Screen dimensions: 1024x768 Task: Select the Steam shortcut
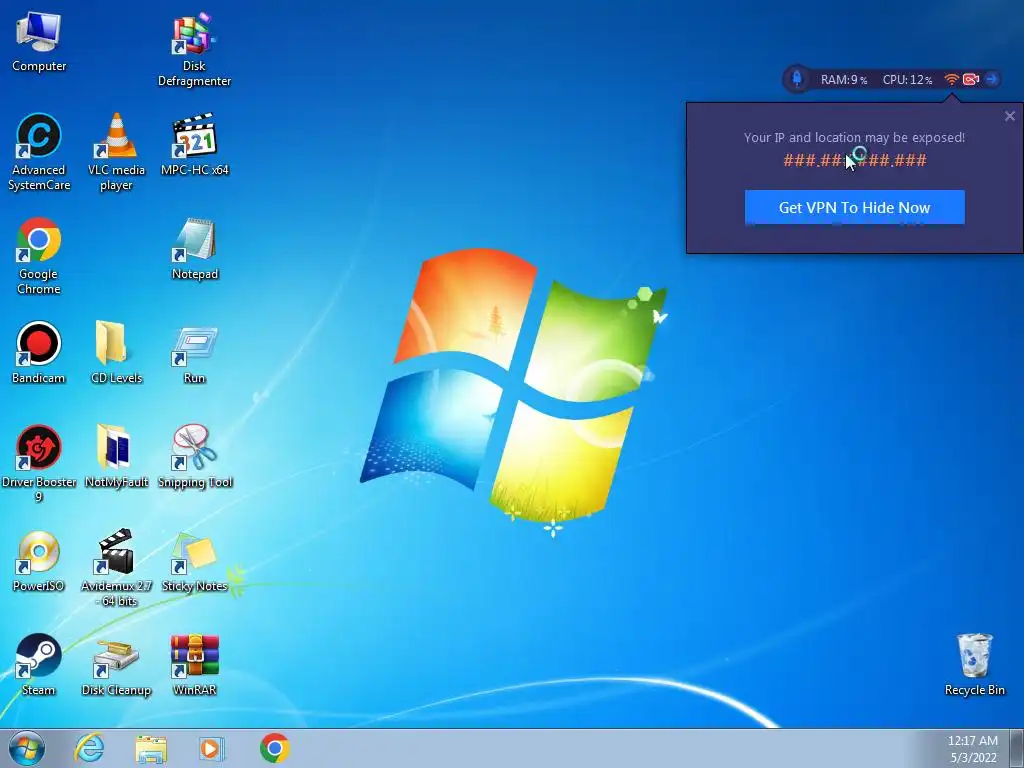39,664
